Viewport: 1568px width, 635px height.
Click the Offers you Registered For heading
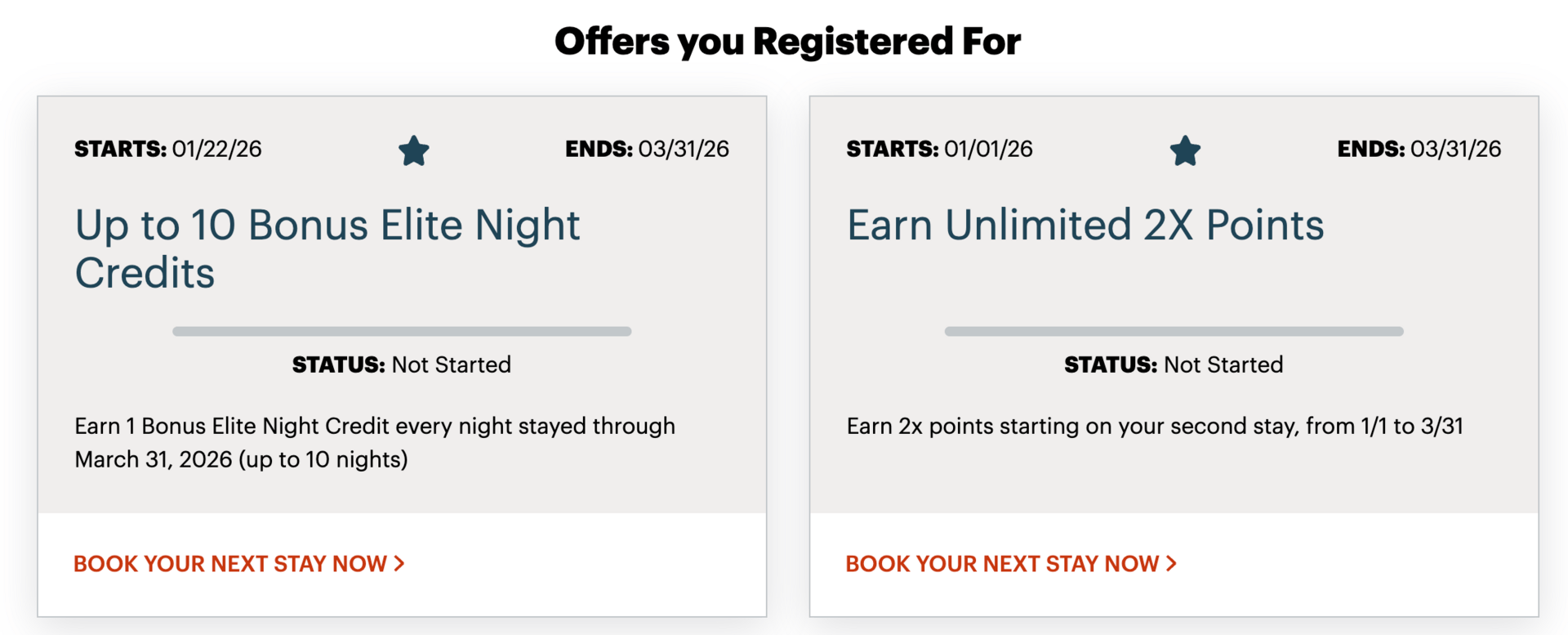[x=787, y=40]
